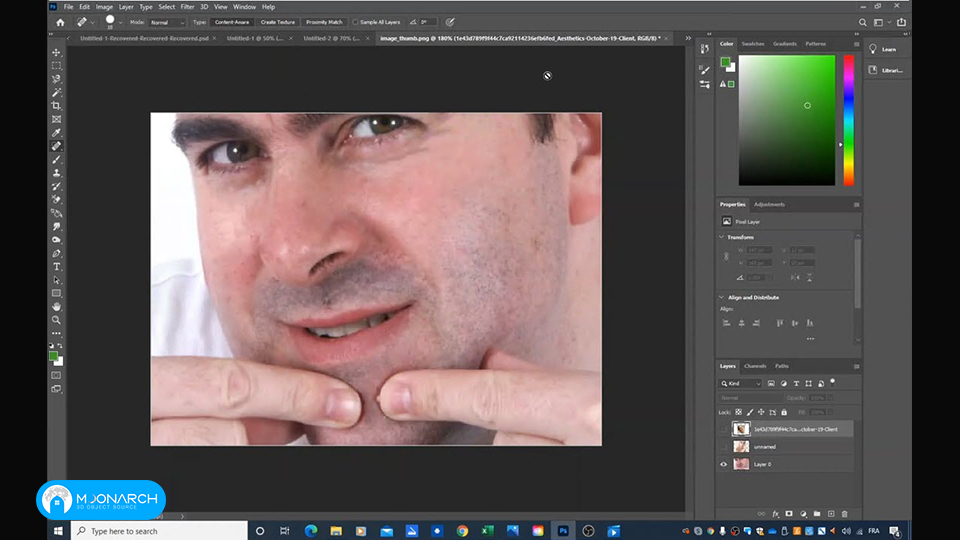
Task: Choose the Proximity Match type button
Action: [324, 22]
